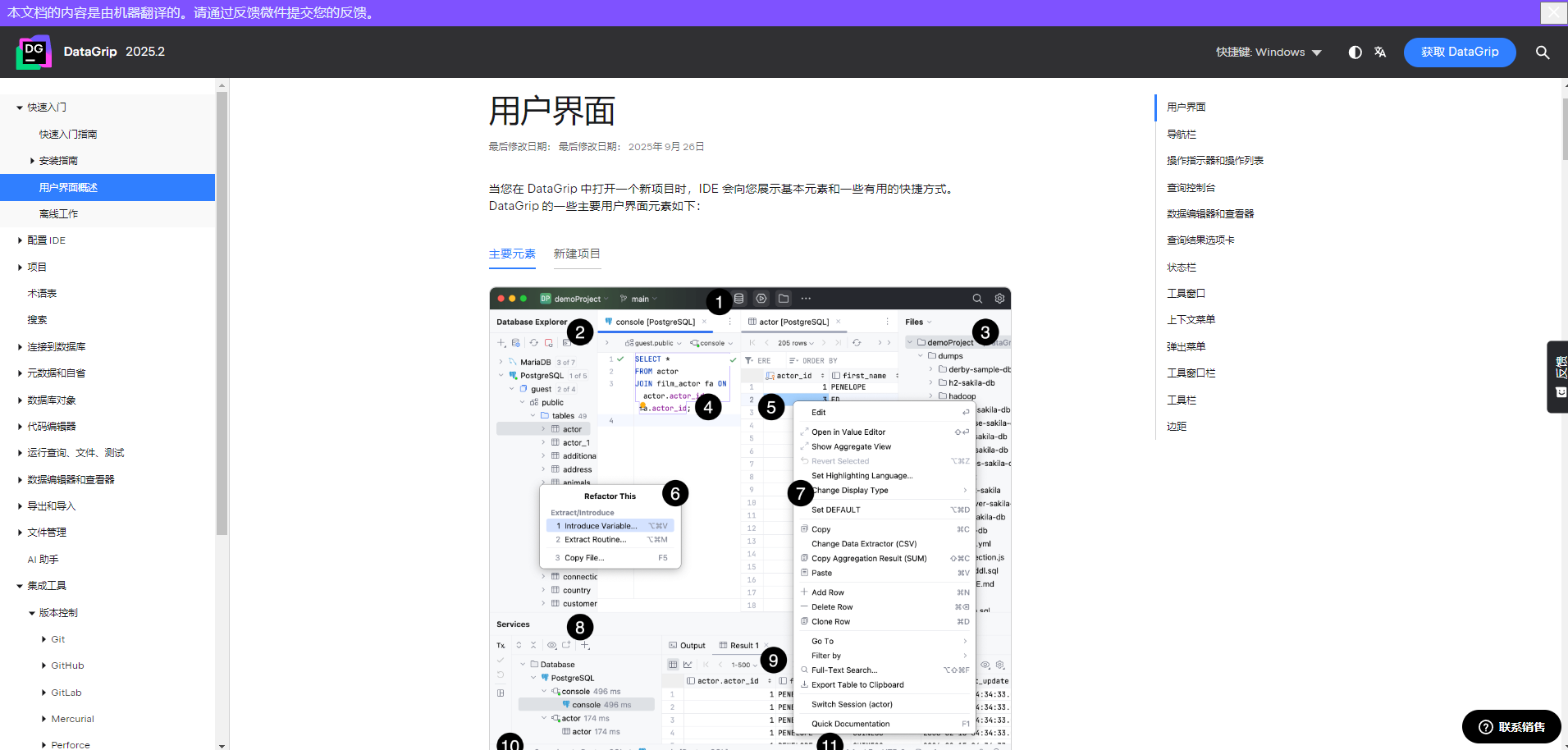Close the machine translation notice banner
The height and width of the screenshot is (750, 1568).
[1553, 12]
